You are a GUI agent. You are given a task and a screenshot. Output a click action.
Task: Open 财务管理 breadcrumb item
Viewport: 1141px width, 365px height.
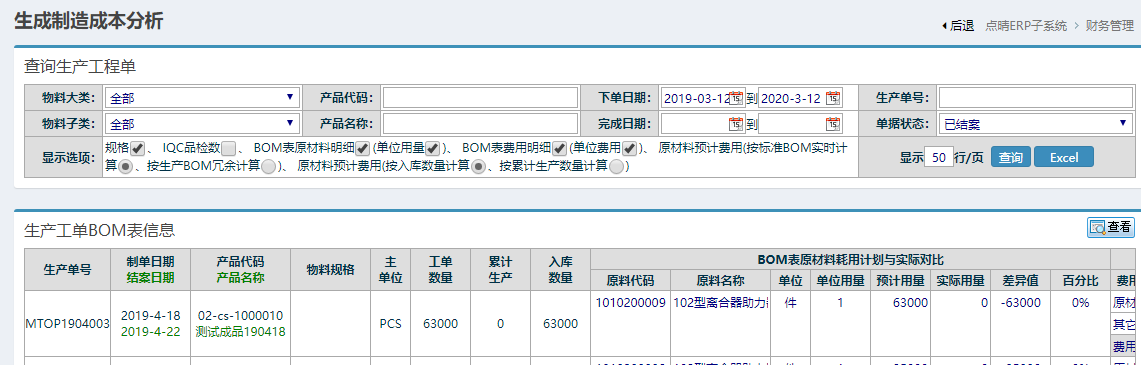pos(1110,26)
